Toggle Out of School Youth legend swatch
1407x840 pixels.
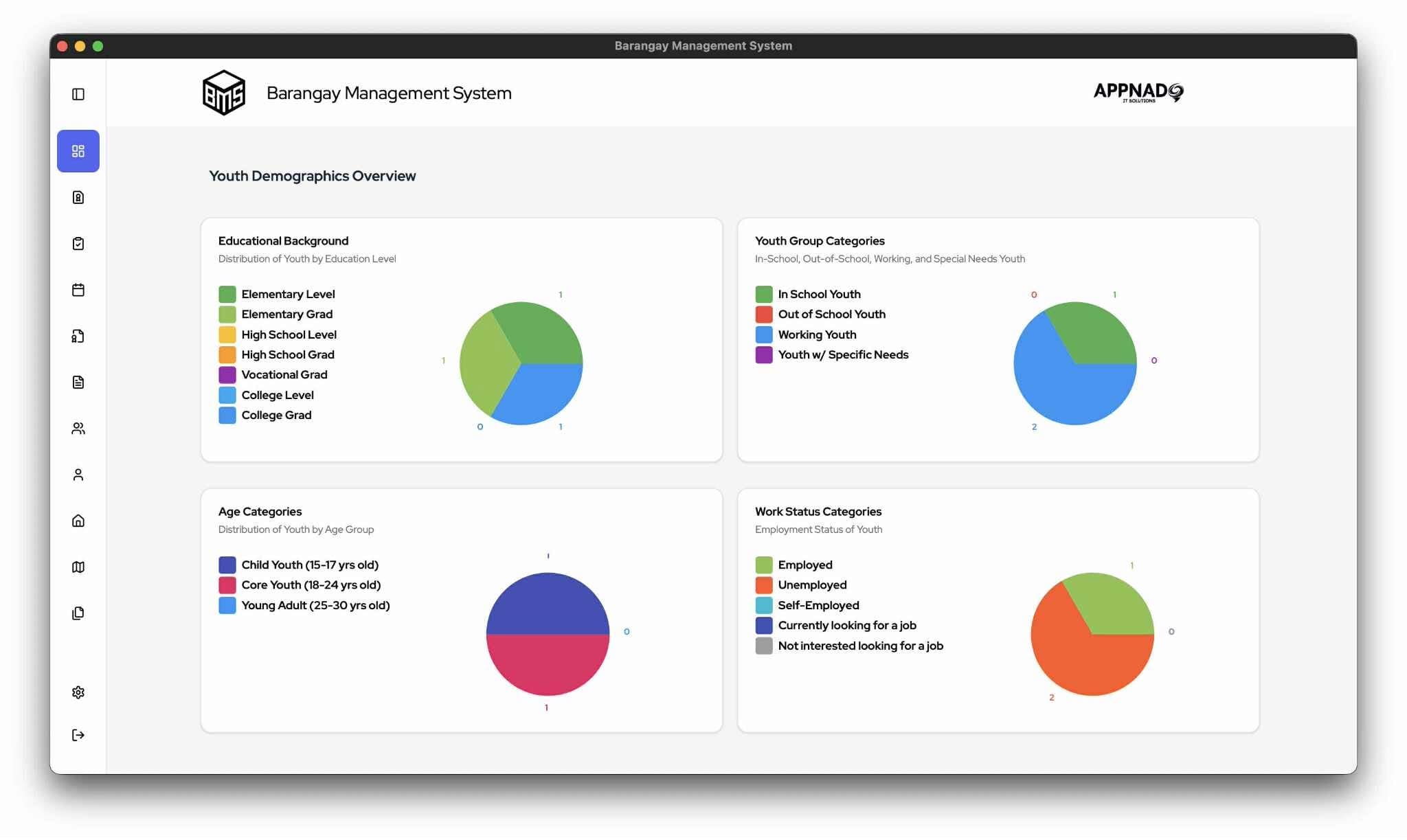click(764, 315)
